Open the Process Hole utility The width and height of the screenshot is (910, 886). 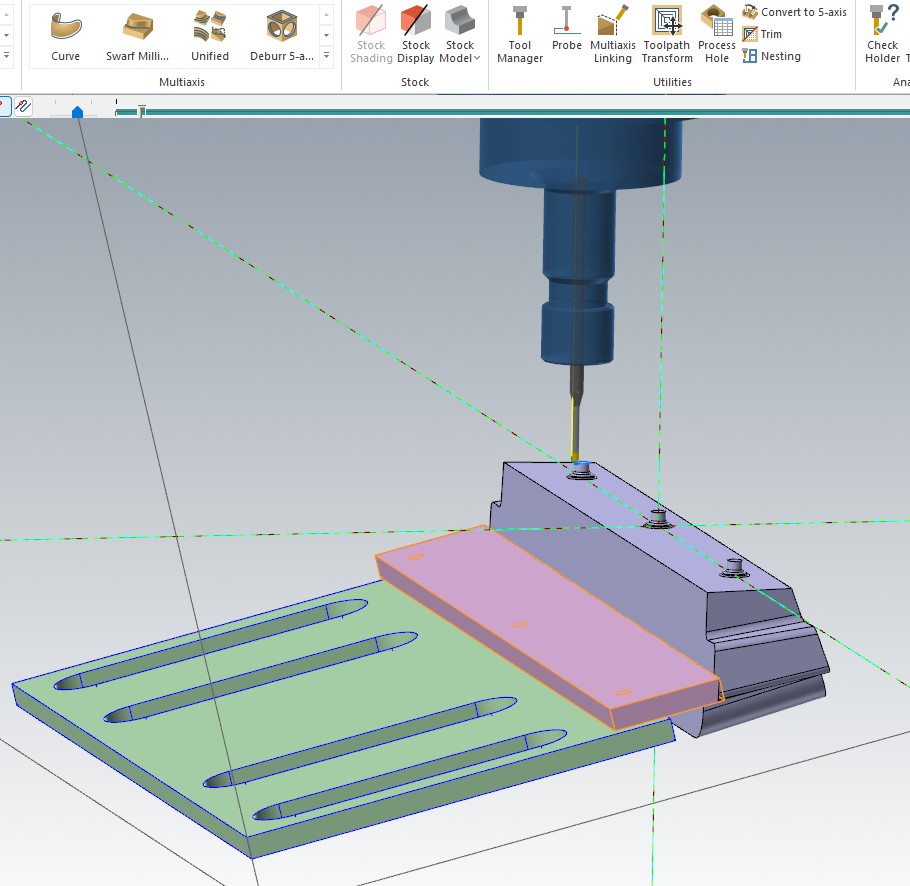(x=716, y=35)
